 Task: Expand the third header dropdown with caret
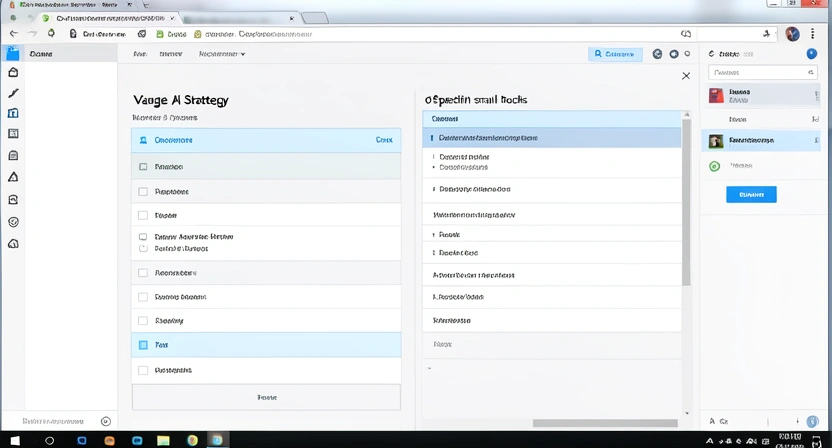point(221,54)
